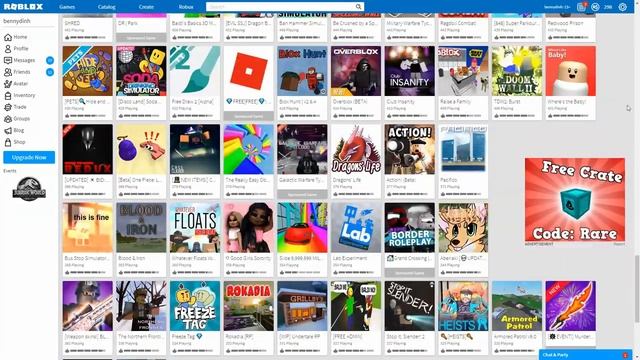Click the Free Crate advertisement
The width and height of the screenshot is (640, 360).
[x=575, y=200]
